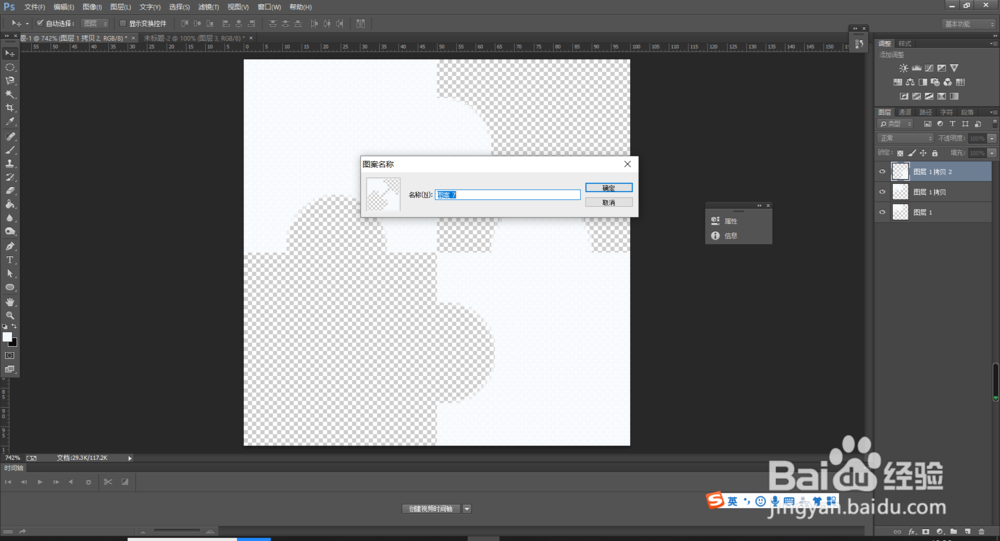Switch to the 未标题-2 document tab
1000x541 pixels.
tap(195, 38)
